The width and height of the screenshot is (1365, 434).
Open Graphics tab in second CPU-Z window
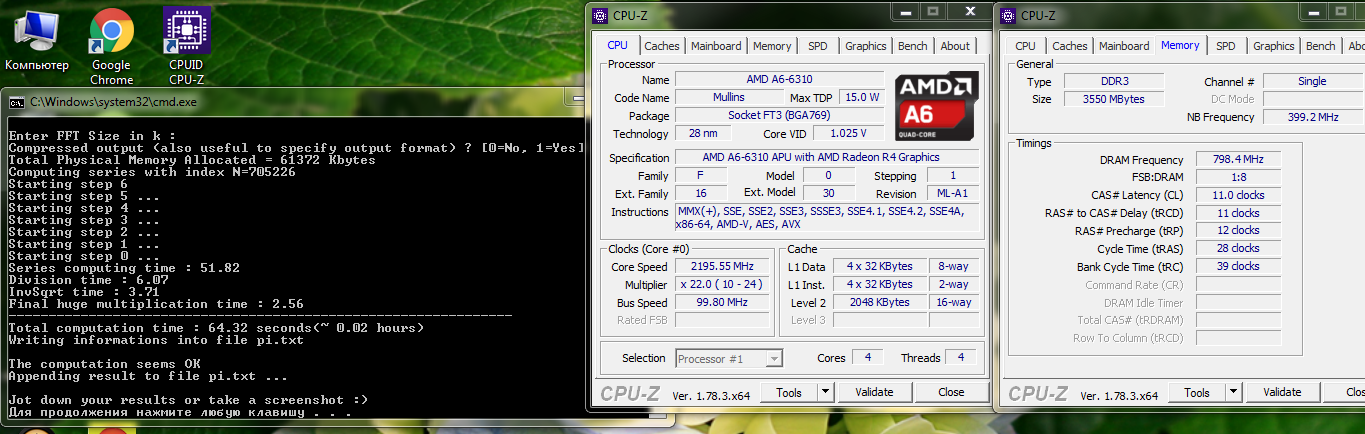tap(1274, 46)
